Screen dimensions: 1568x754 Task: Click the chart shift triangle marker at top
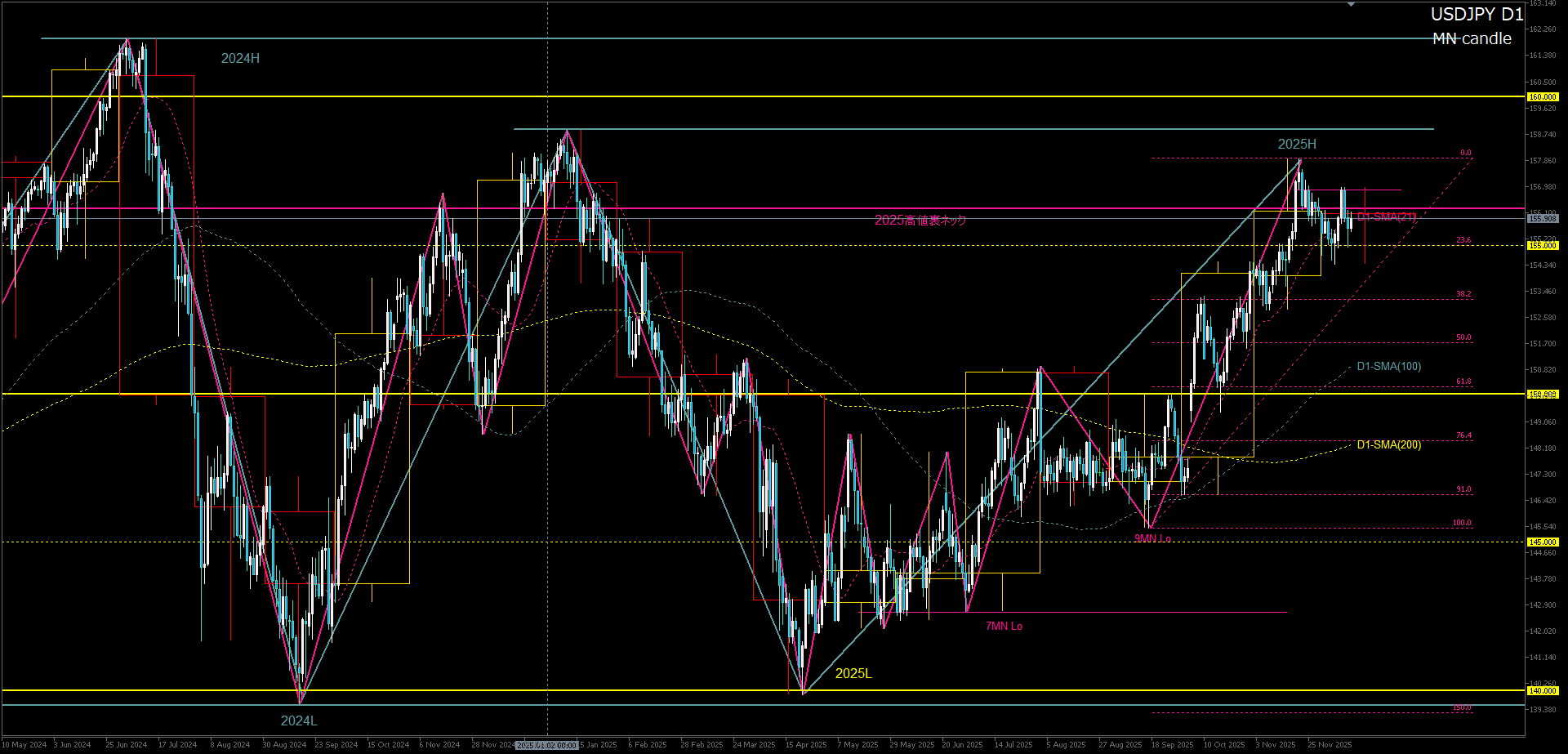[1351, 5]
